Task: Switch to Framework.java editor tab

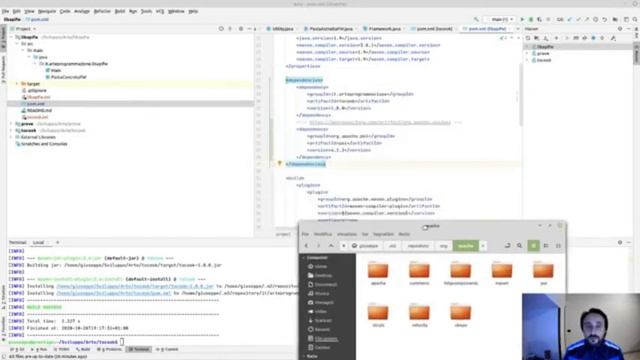Action: (x=382, y=29)
